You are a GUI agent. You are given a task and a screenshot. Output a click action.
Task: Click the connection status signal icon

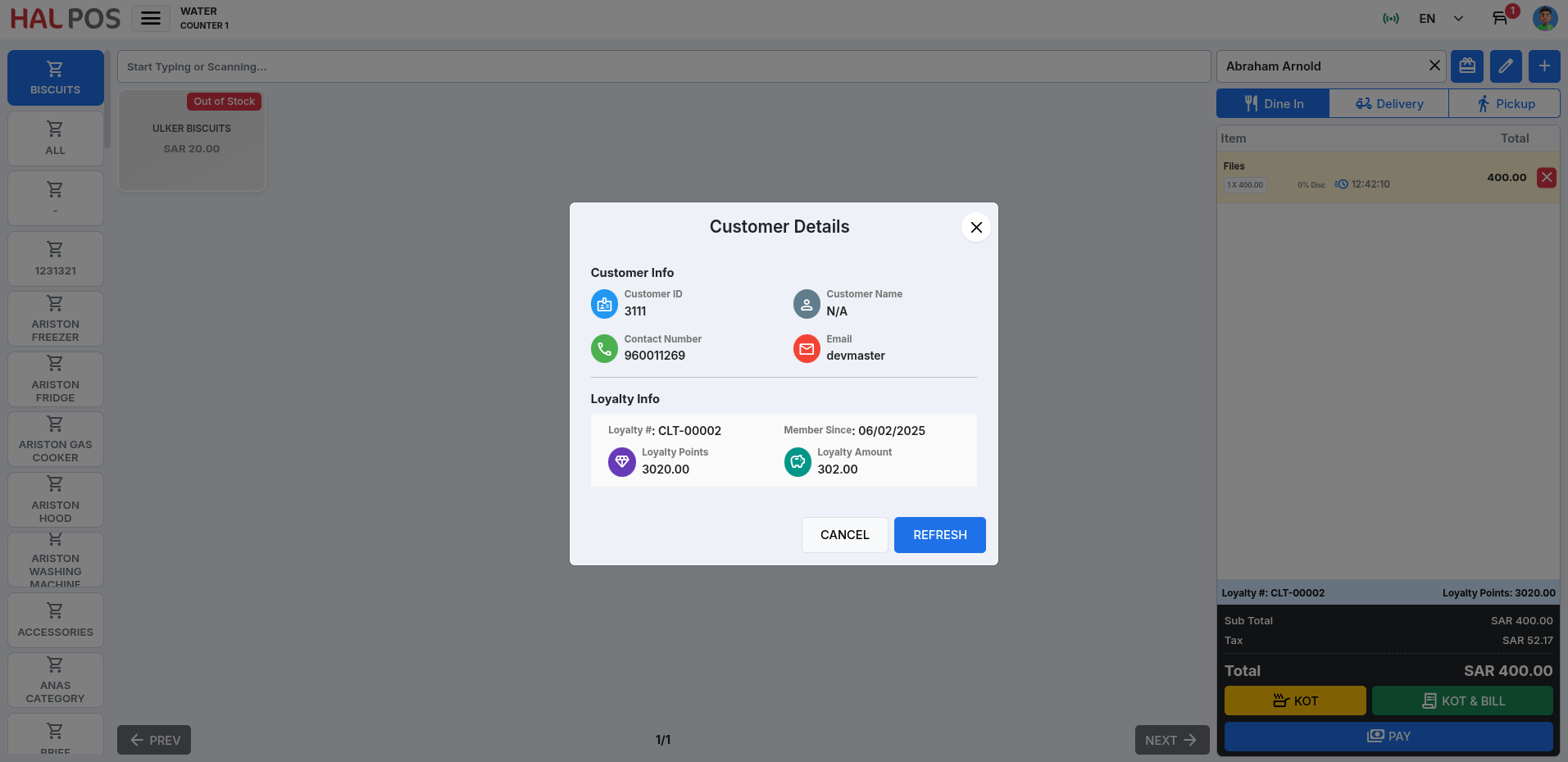1391,18
